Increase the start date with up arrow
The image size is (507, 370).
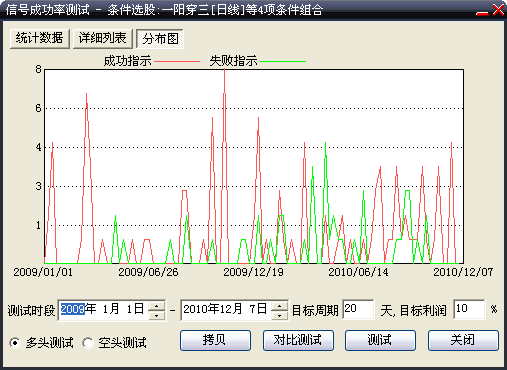tap(156, 306)
